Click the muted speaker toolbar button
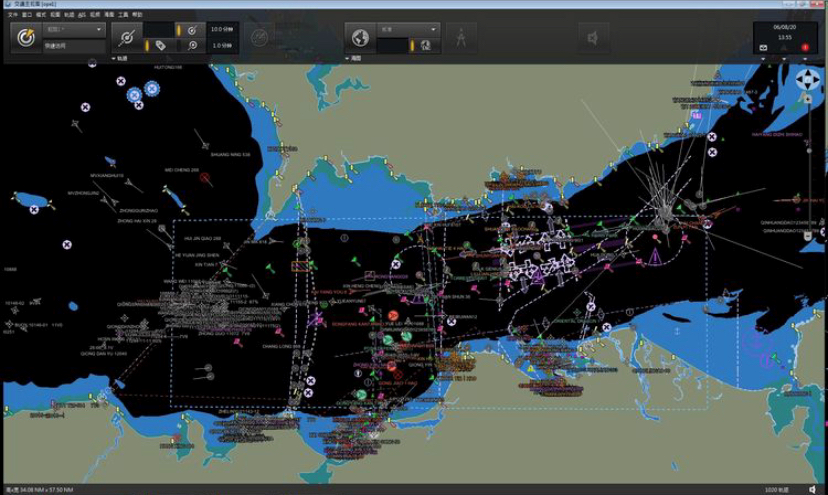This screenshot has height=495, width=828. pyautogui.click(x=593, y=38)
